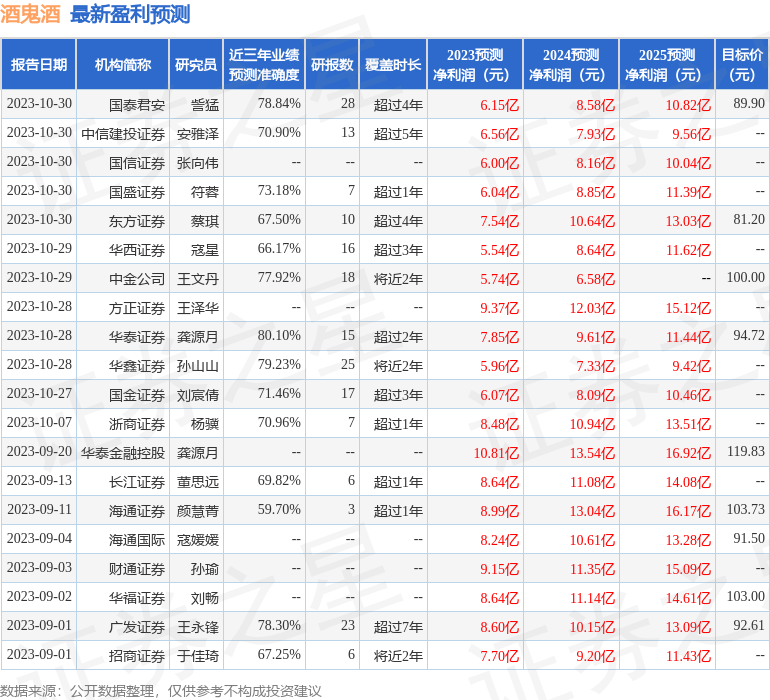The width and height of the screenshot is (770, 700).
Task: Click the 酒鬼酒 title text
Action: (30, 14)
